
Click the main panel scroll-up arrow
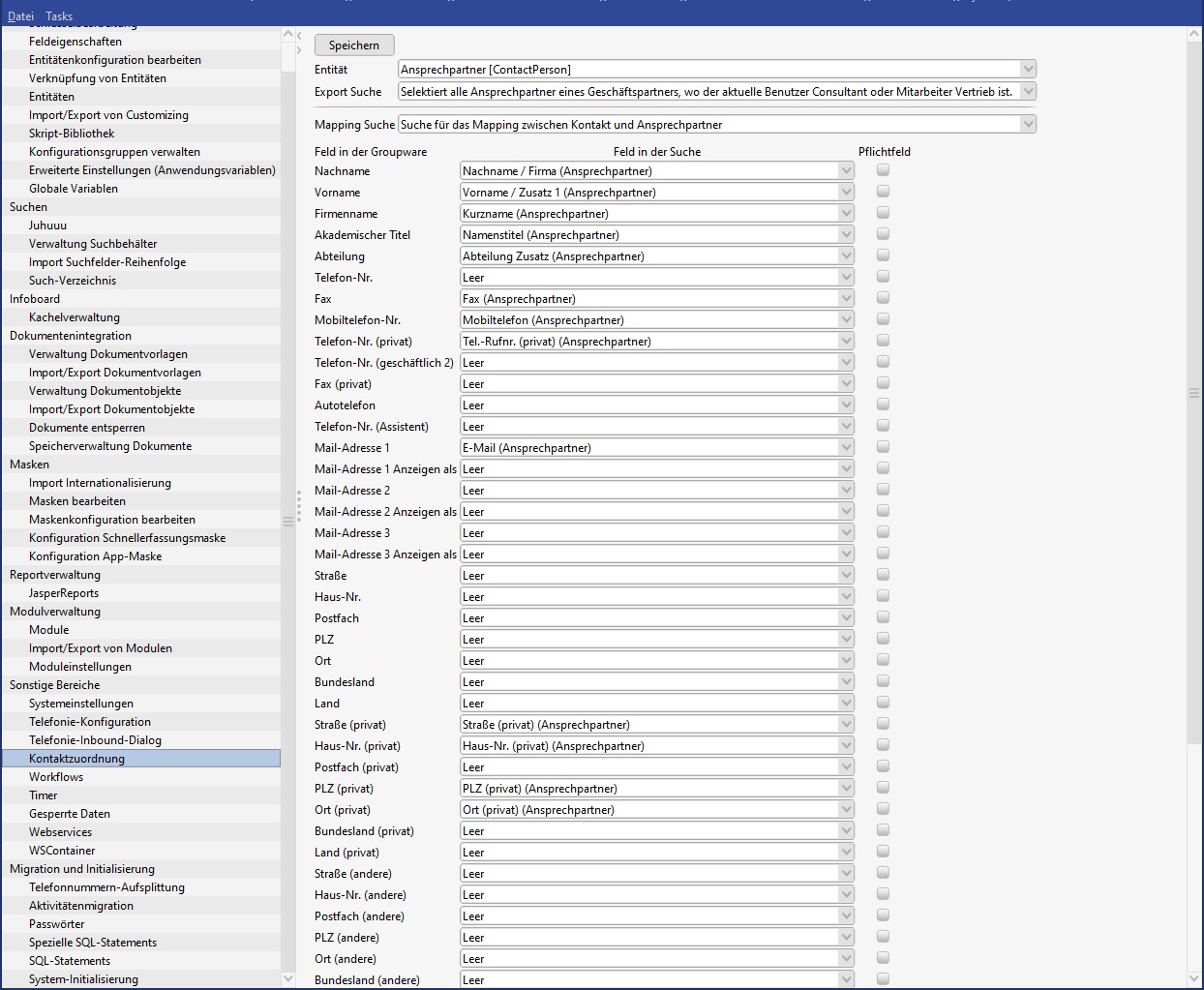click(1193, 35)
